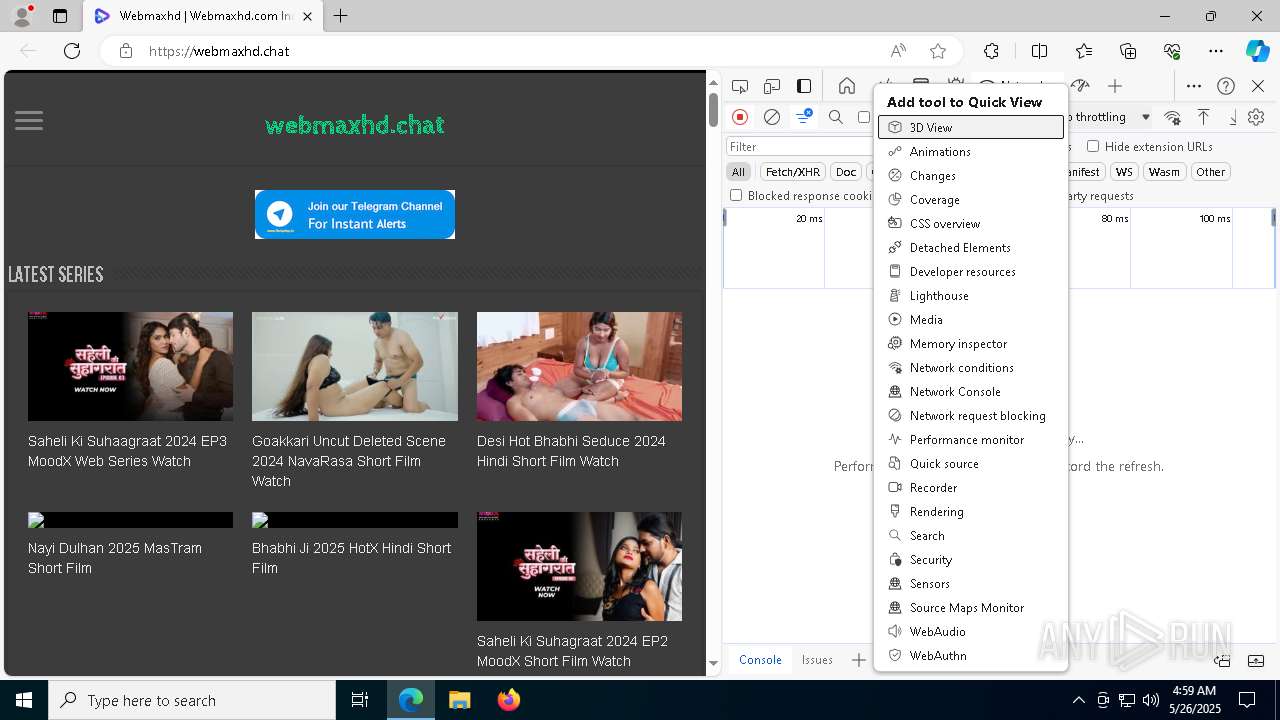Click DevTools inspect element icon
This screenshot has width=1280, height=720.
click(740, 86)
